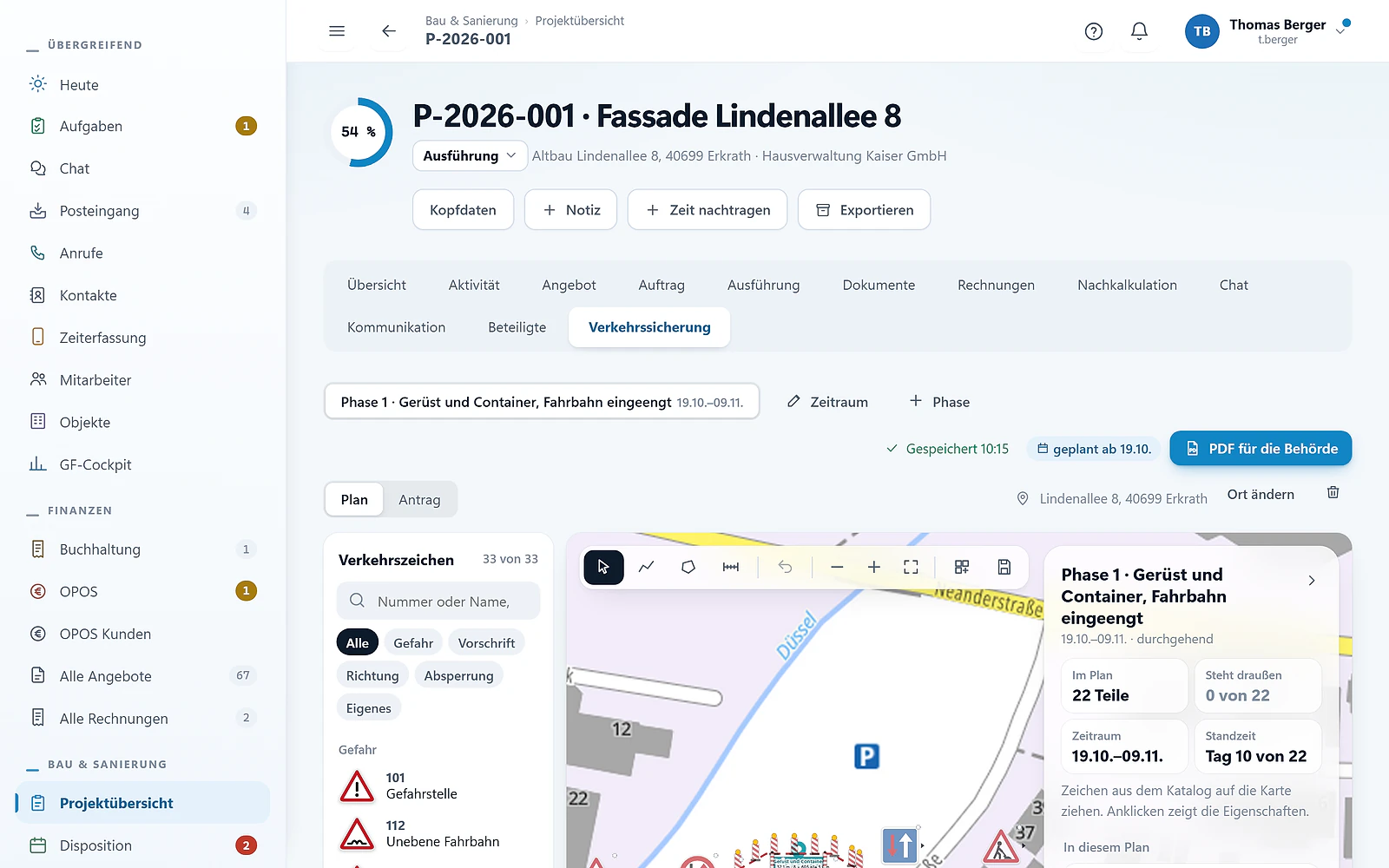Open Zeiterfassung in the sidebar

click(142, 338)
